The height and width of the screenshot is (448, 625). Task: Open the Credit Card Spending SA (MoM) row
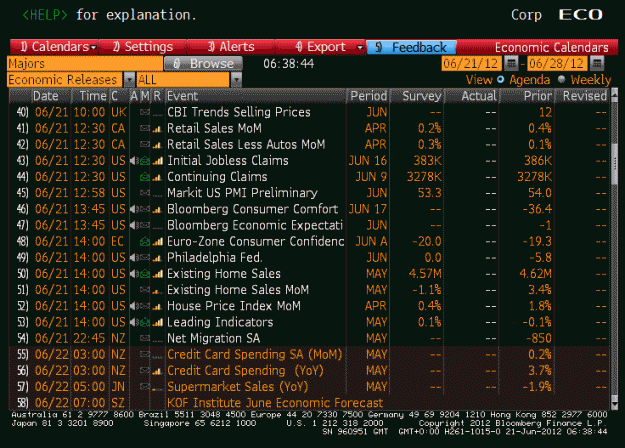309,354
